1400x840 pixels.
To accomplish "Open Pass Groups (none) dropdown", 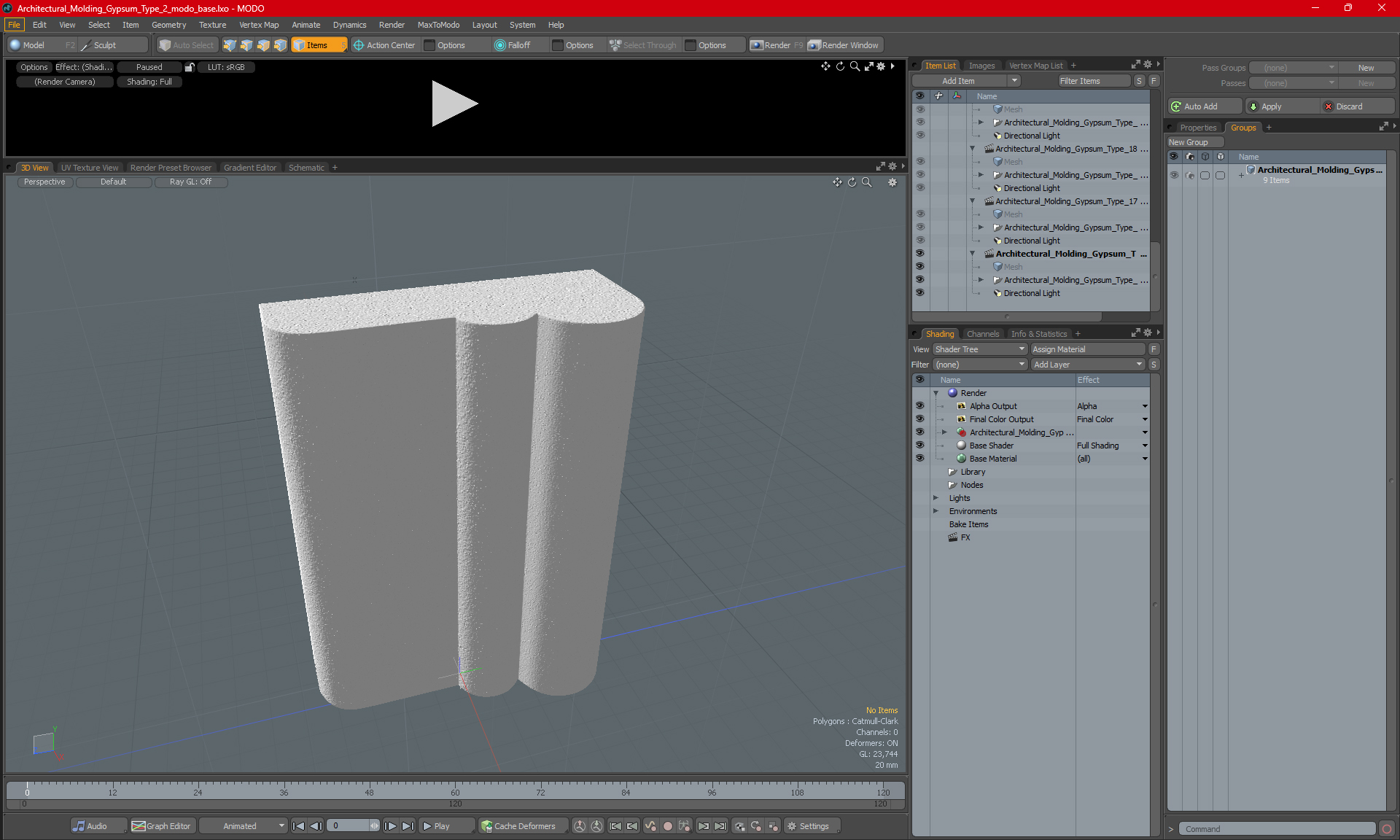I will 1293,68.
